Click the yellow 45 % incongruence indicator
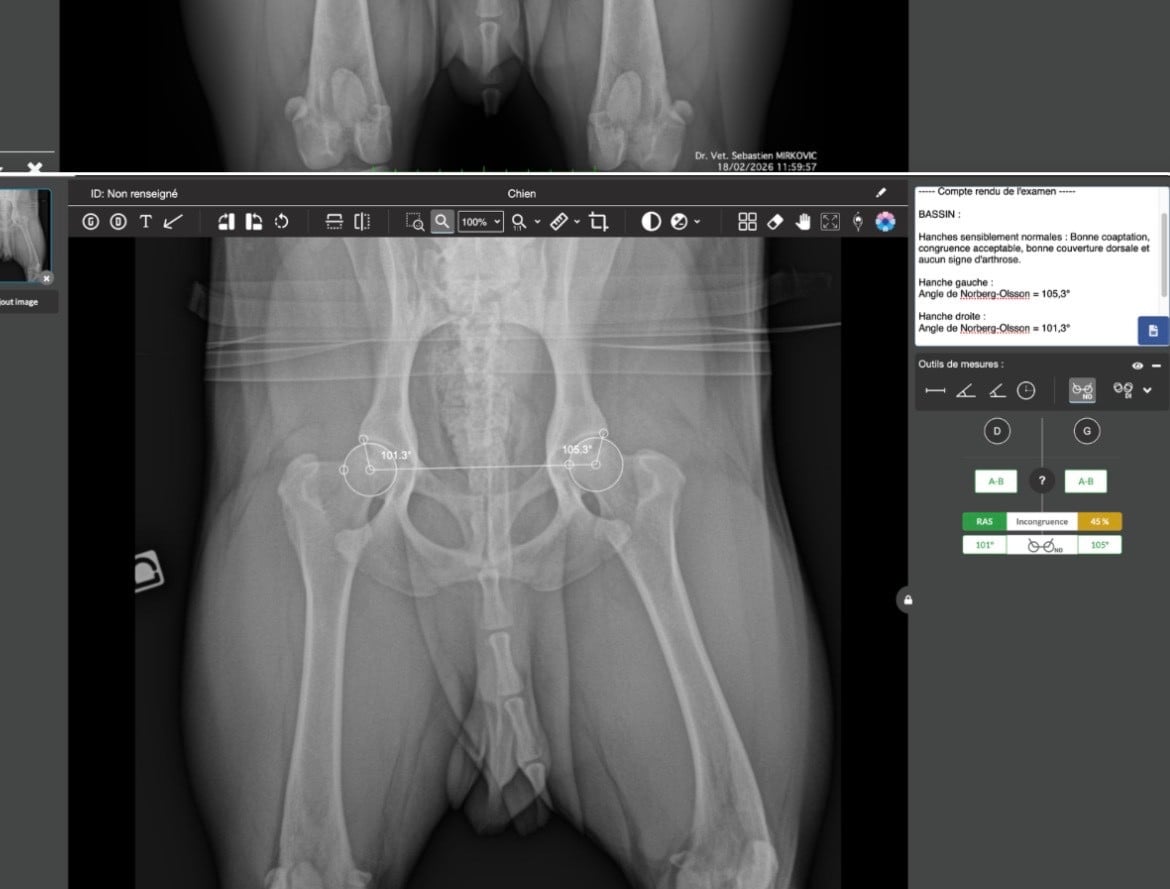Screen dimensions: 1170x889 click(1099, 521)
